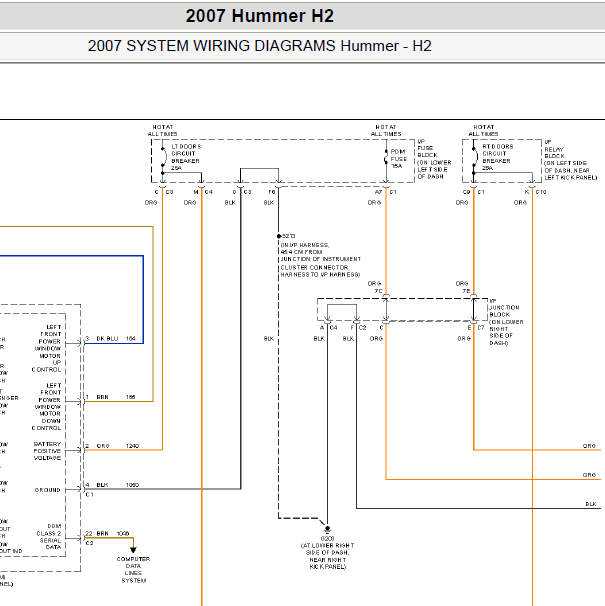This screenshot has width=605, height=606.
Task: Click "HOT AT ALL TIMES" above LT DOORS breaker
Action: coord(162,131)
